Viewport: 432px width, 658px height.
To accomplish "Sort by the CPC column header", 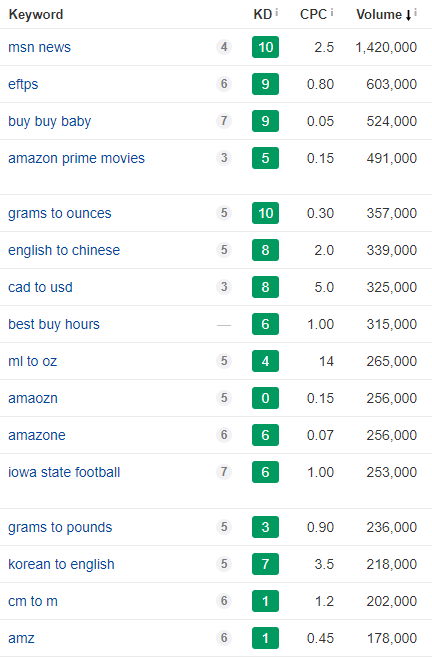I will coord(313,14).
